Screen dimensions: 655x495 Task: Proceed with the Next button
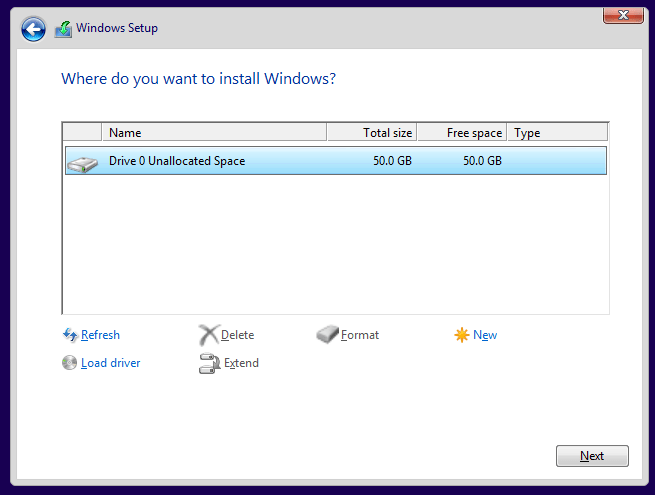[592, 456]
